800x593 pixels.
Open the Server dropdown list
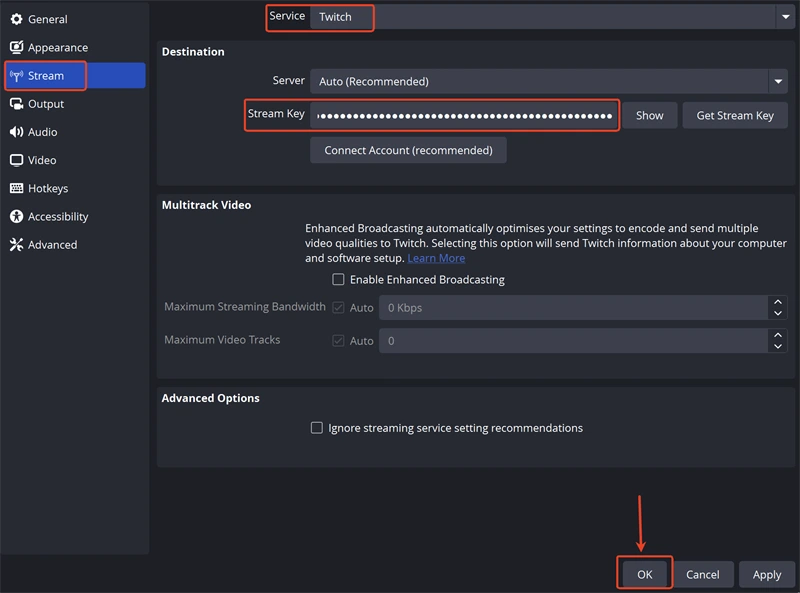[x=777, y=82]
